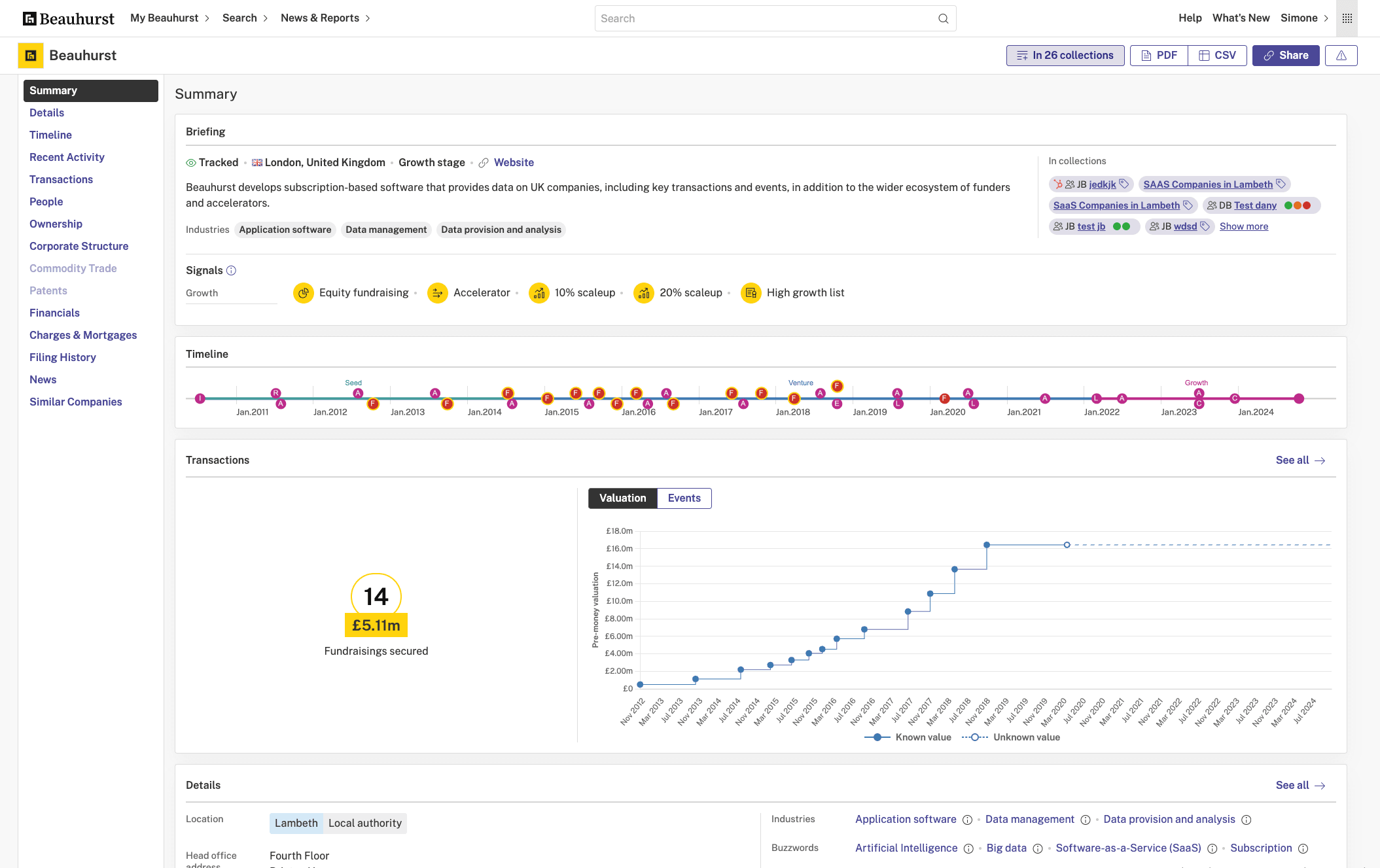Screen dimensions: 1380x868
Task: Click the Tracked eye icon
Action: [191, 163]
